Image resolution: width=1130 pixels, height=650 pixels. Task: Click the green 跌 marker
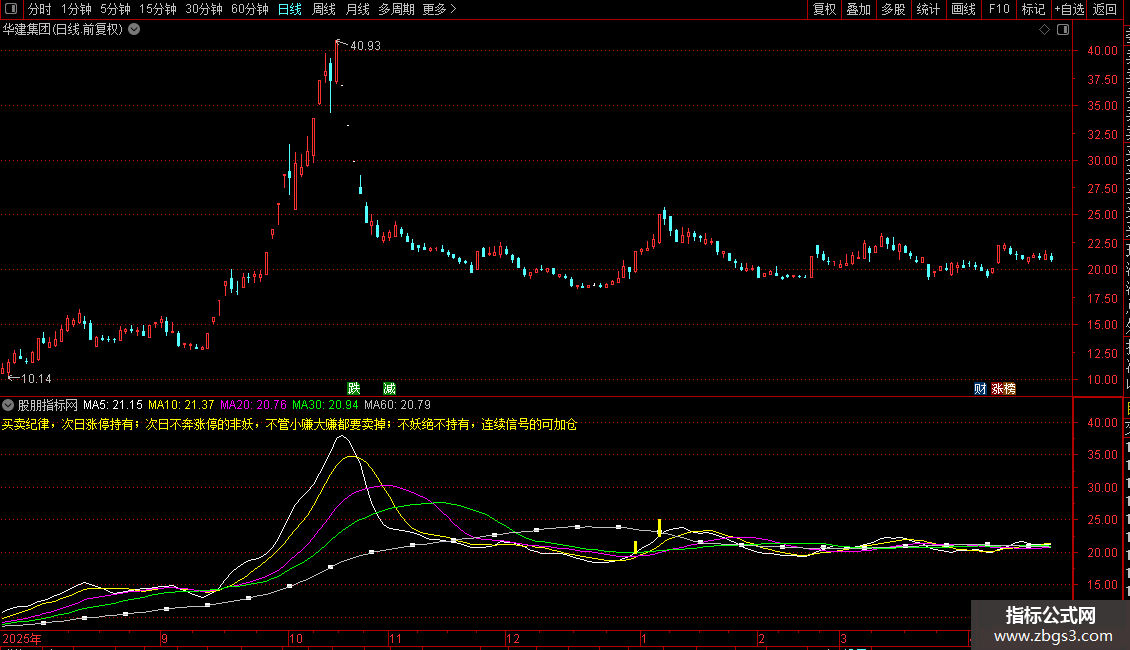coord(354,388)
